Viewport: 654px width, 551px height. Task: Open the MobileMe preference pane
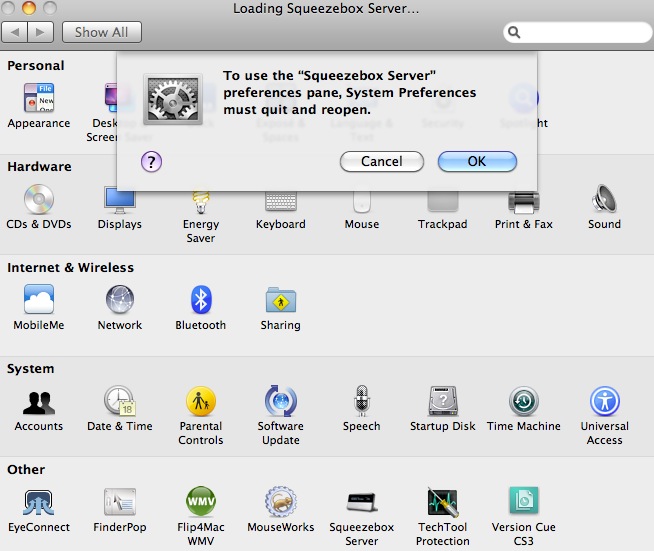(x=39, y=301)
